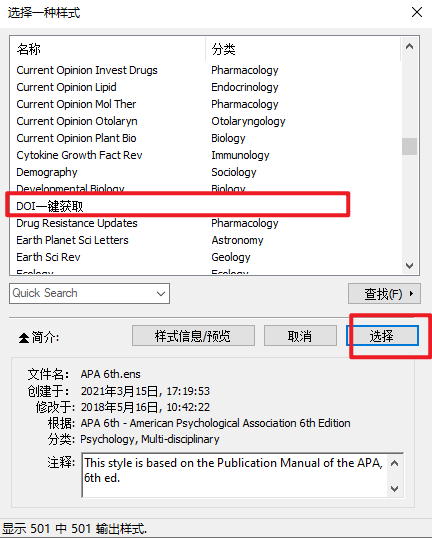This screenshot has width=432, height=538.
Task: Select Cytokine Growth Fact Rev style
Action: click(206, 155)
